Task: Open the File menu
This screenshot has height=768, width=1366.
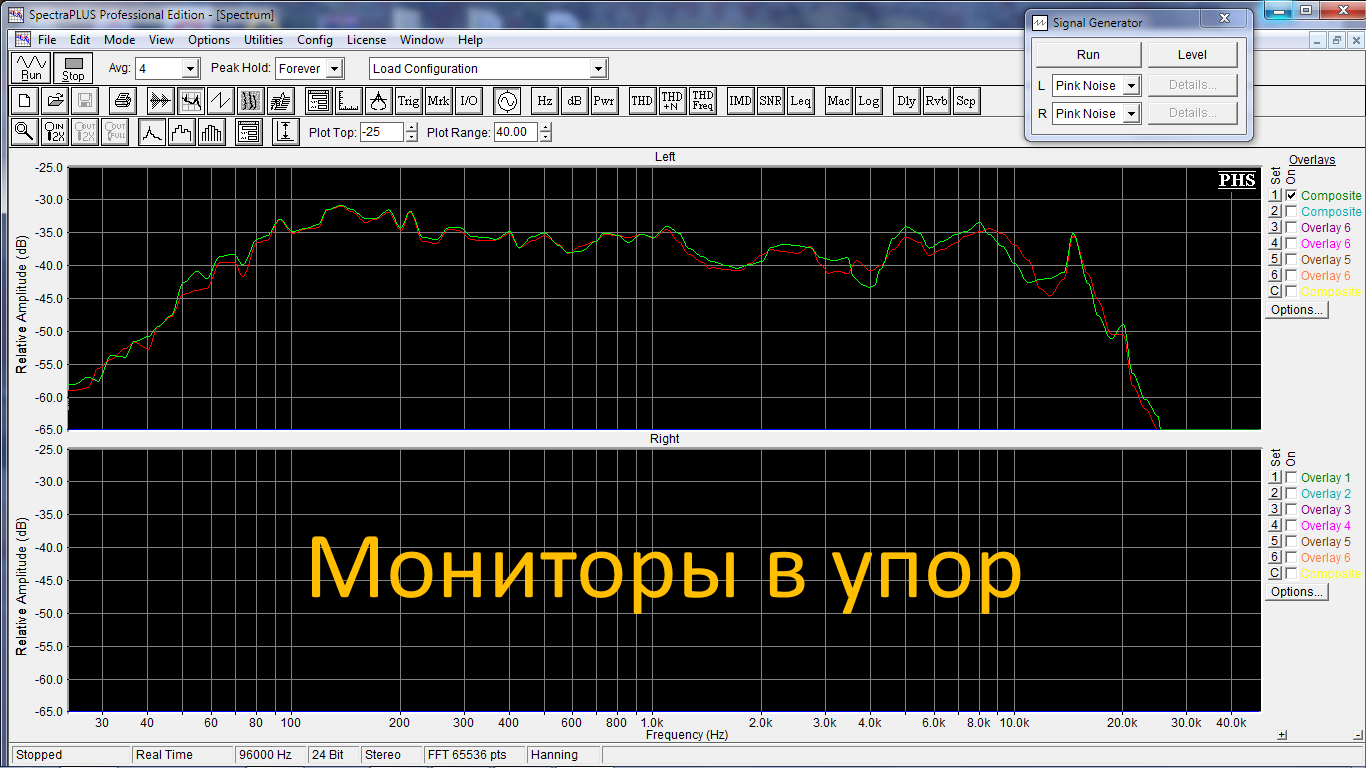Action: pos(47,40)
